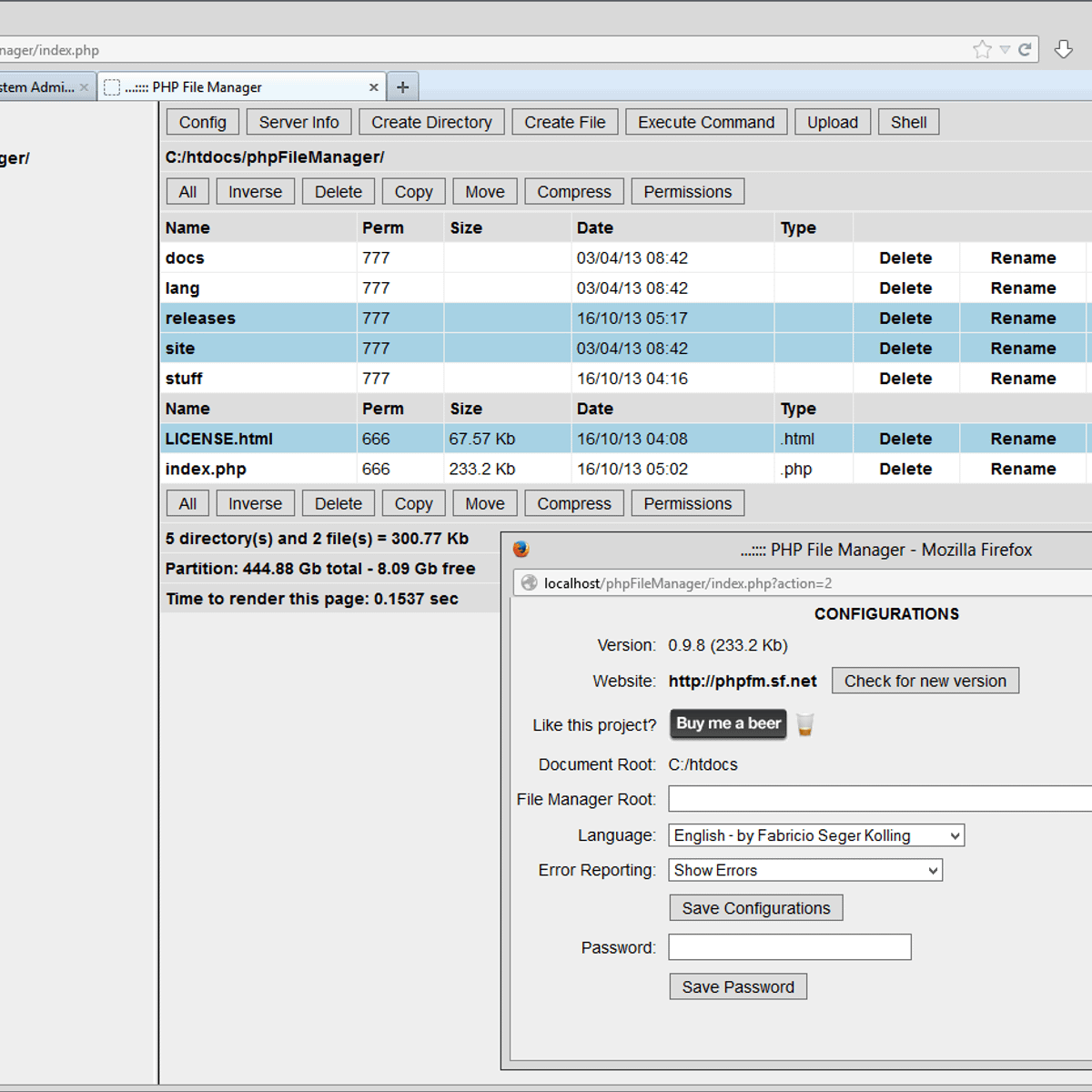Click the Firefox logo in popup title bar
The width and height of the screenshot is (1092, 1092).
click(x=521, y=550)
